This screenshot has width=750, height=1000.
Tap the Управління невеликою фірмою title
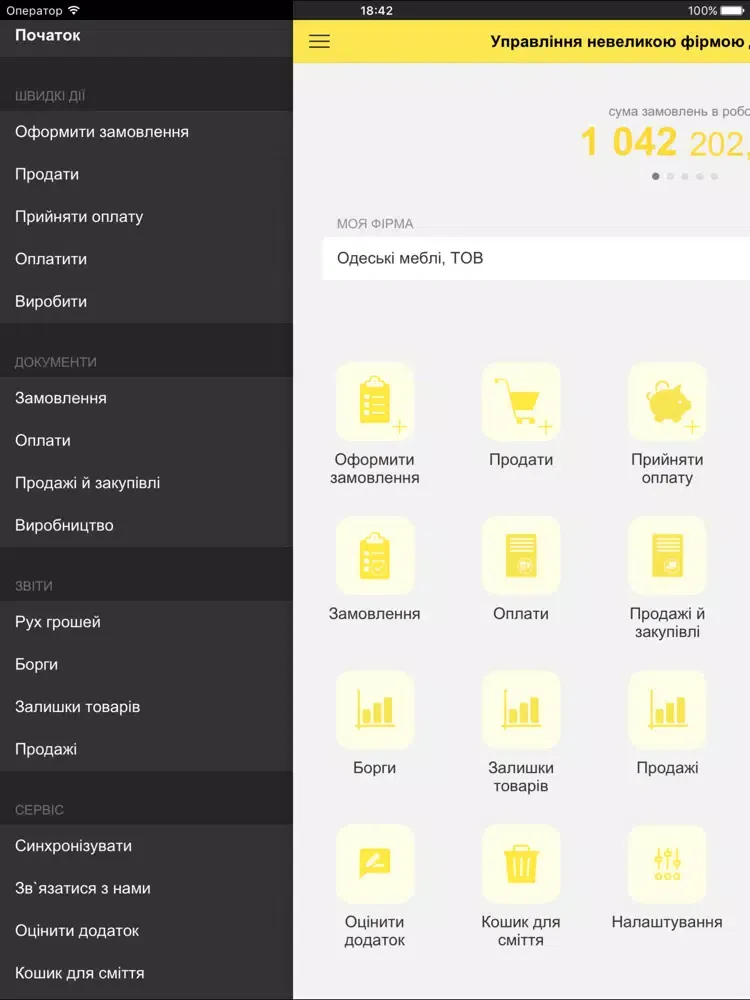[620, 41]
